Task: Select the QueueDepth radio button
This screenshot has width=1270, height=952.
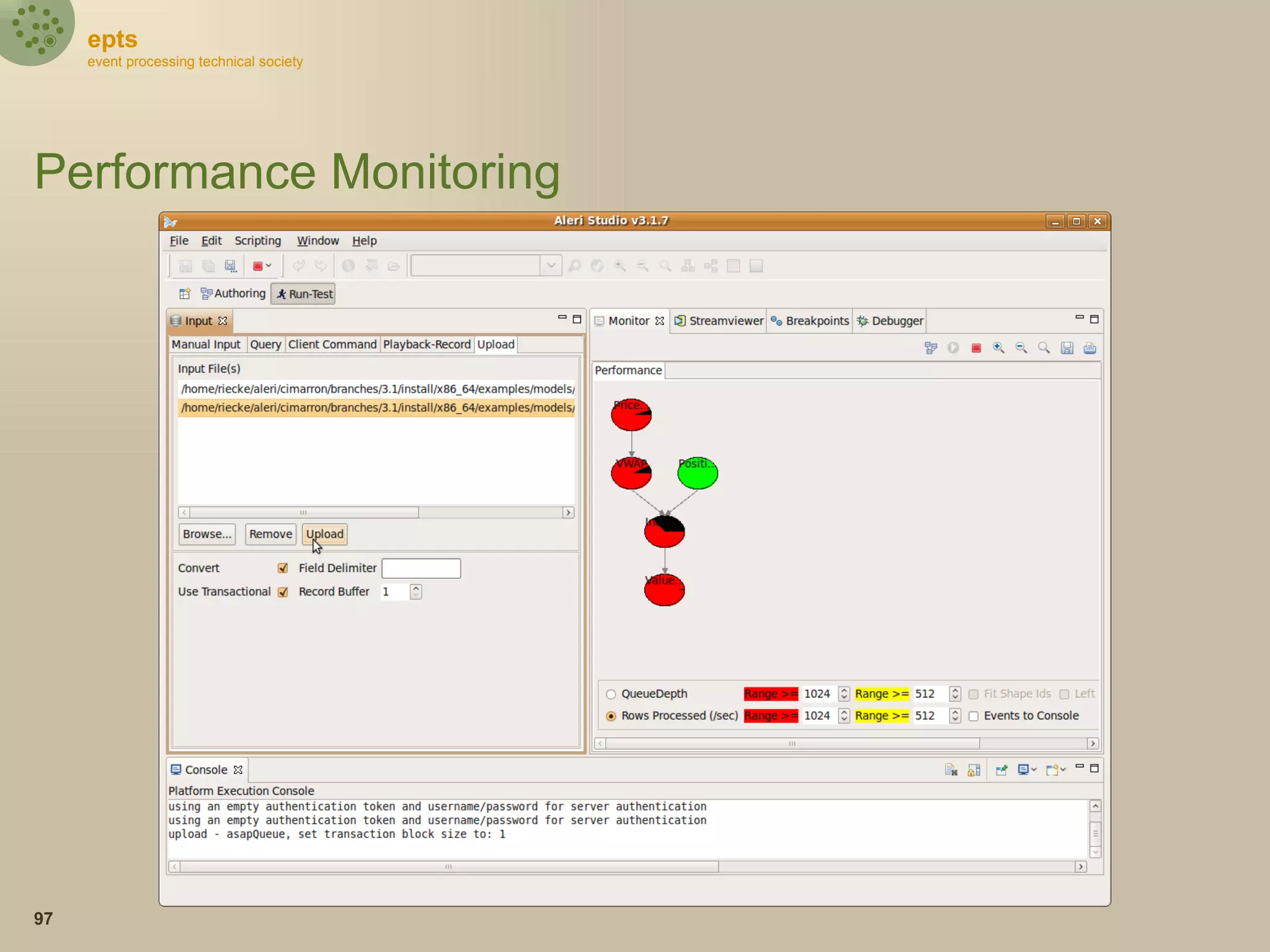Action: (x=611, y=694)
